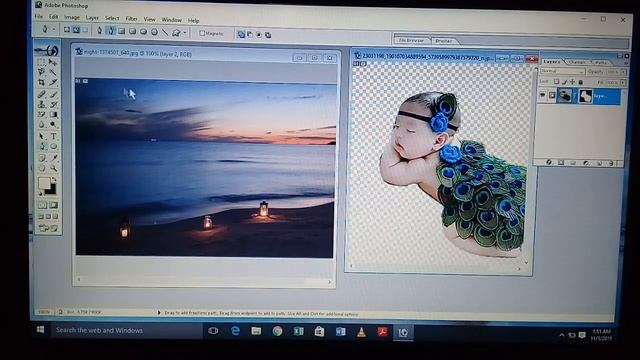Screen dimensions: 640x360
Task: Select the Gradient tool
Action: [53, 114]
